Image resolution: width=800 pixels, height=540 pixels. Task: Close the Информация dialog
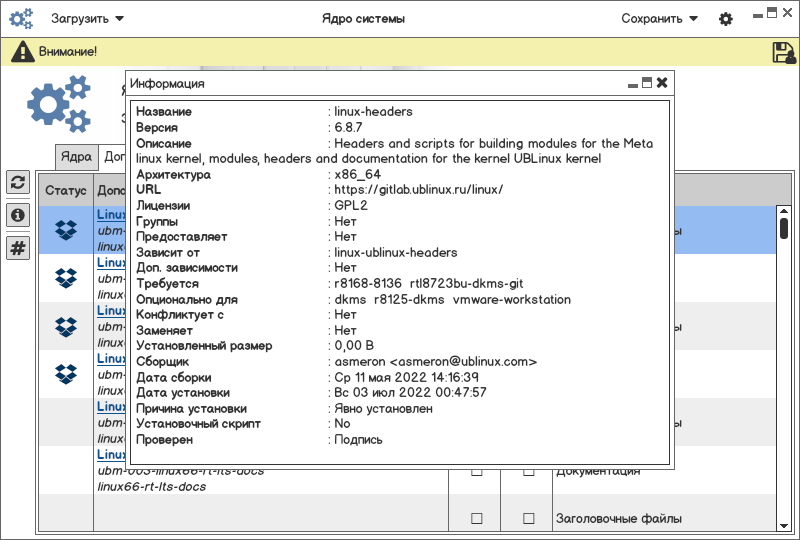pyautogui.click(x=662, y=83)
